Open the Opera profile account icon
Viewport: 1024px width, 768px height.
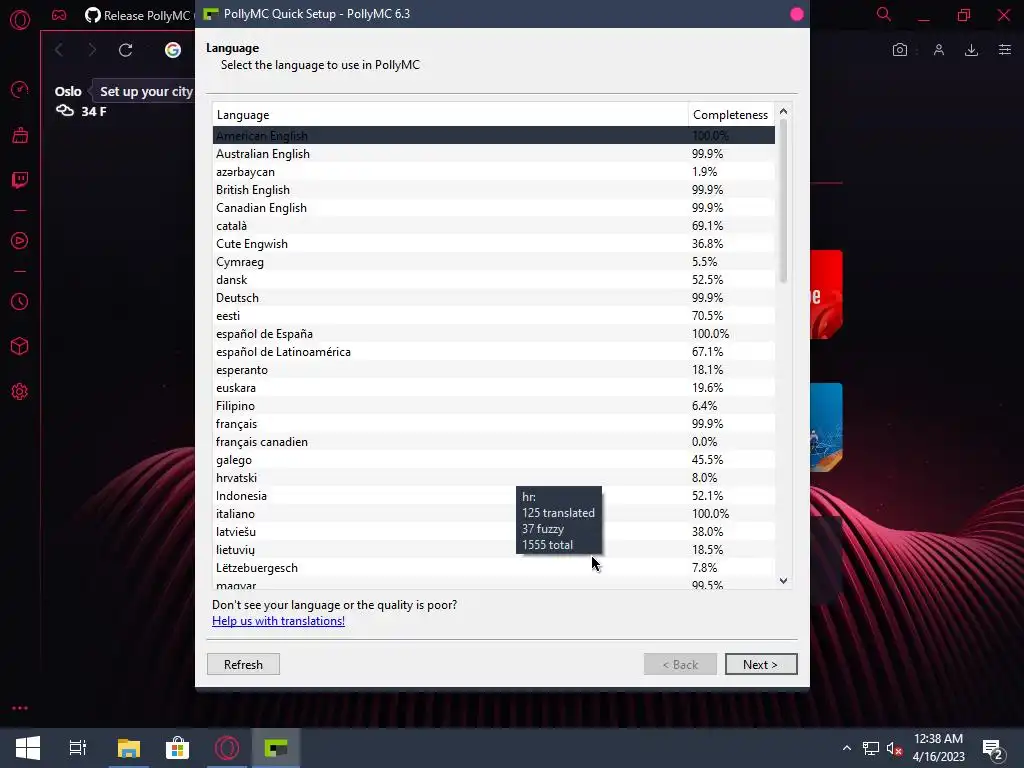click(x=939, y=50)
